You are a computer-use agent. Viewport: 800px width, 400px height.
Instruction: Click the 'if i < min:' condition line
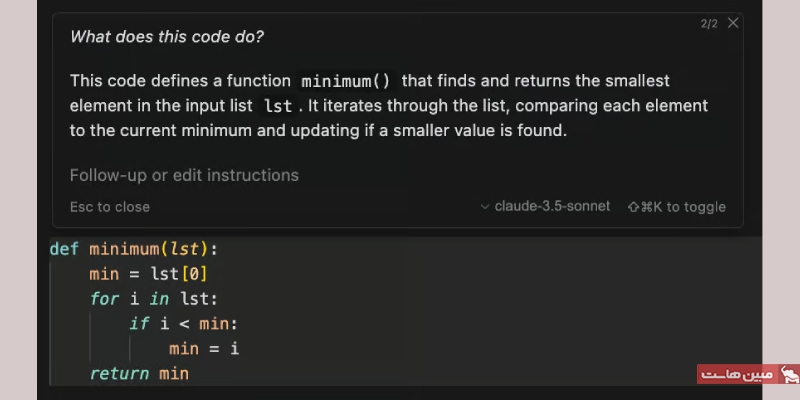click(x=184, y=324)
